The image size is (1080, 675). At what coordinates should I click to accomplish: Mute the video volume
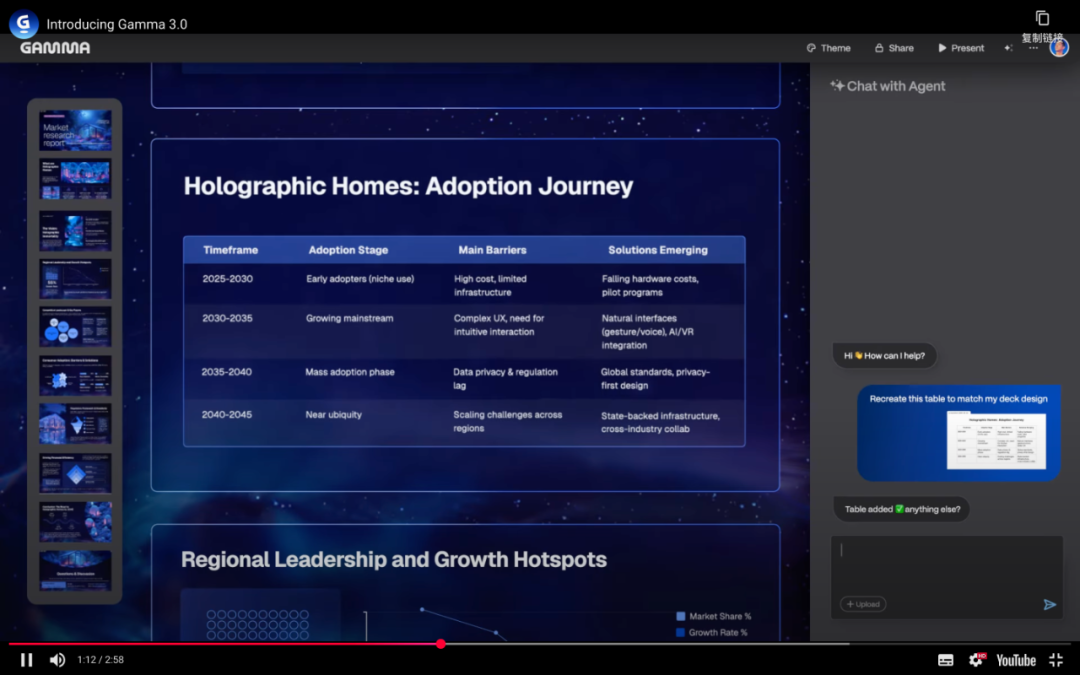[57, 660]
